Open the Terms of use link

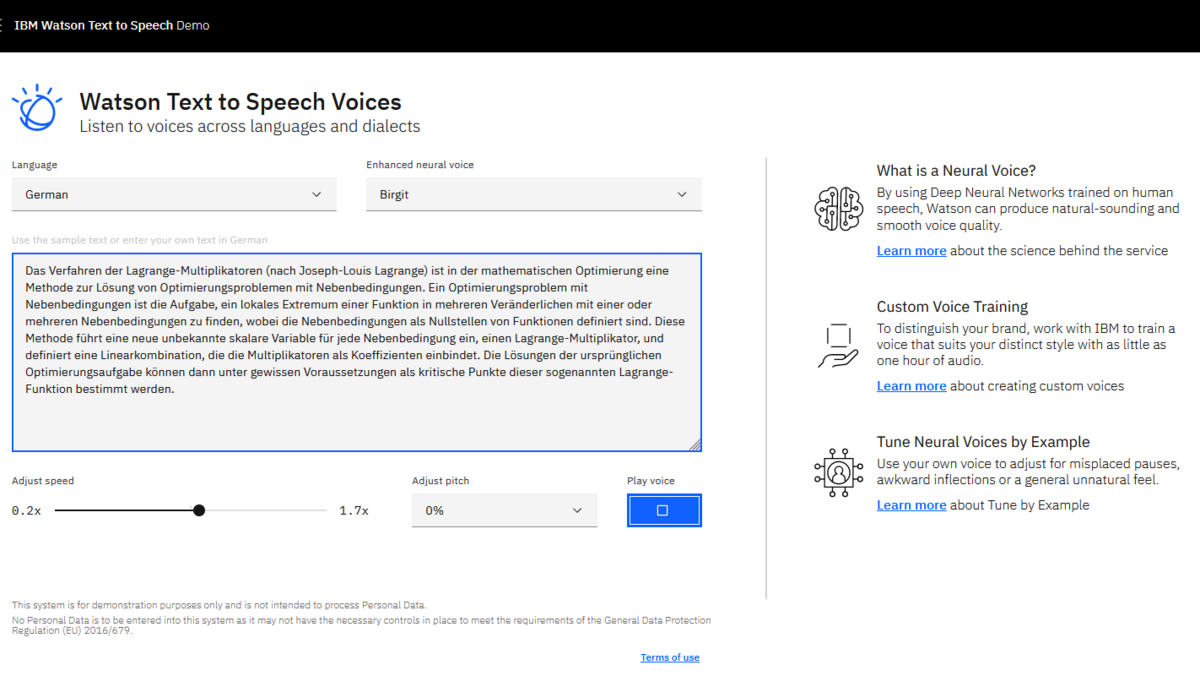click(669, 657)
